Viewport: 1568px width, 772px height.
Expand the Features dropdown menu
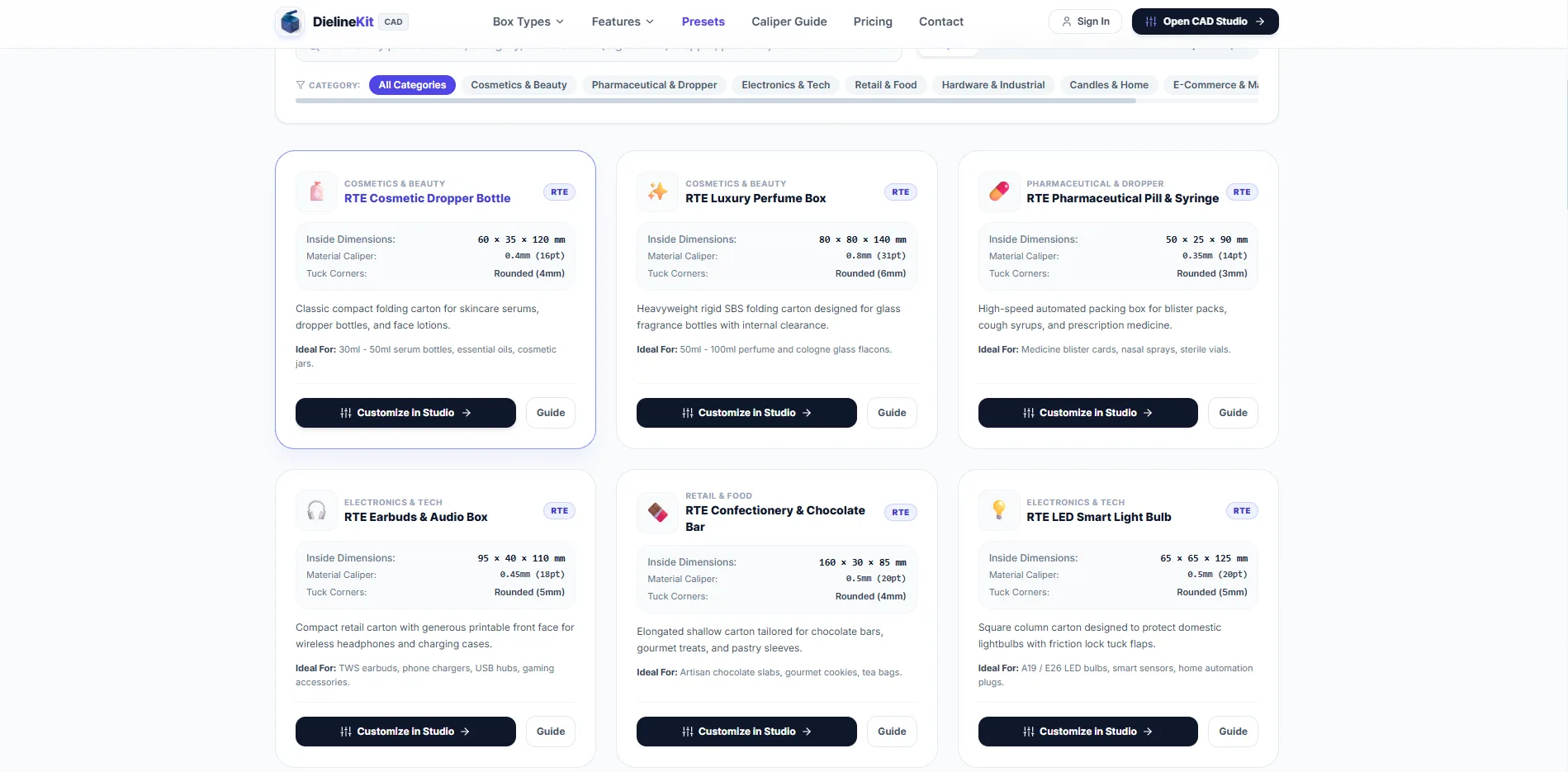[623, 21]
